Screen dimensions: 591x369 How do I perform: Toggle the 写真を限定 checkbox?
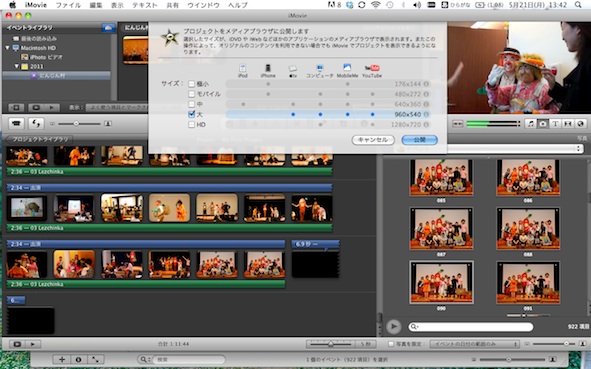(x=391, y=344)
